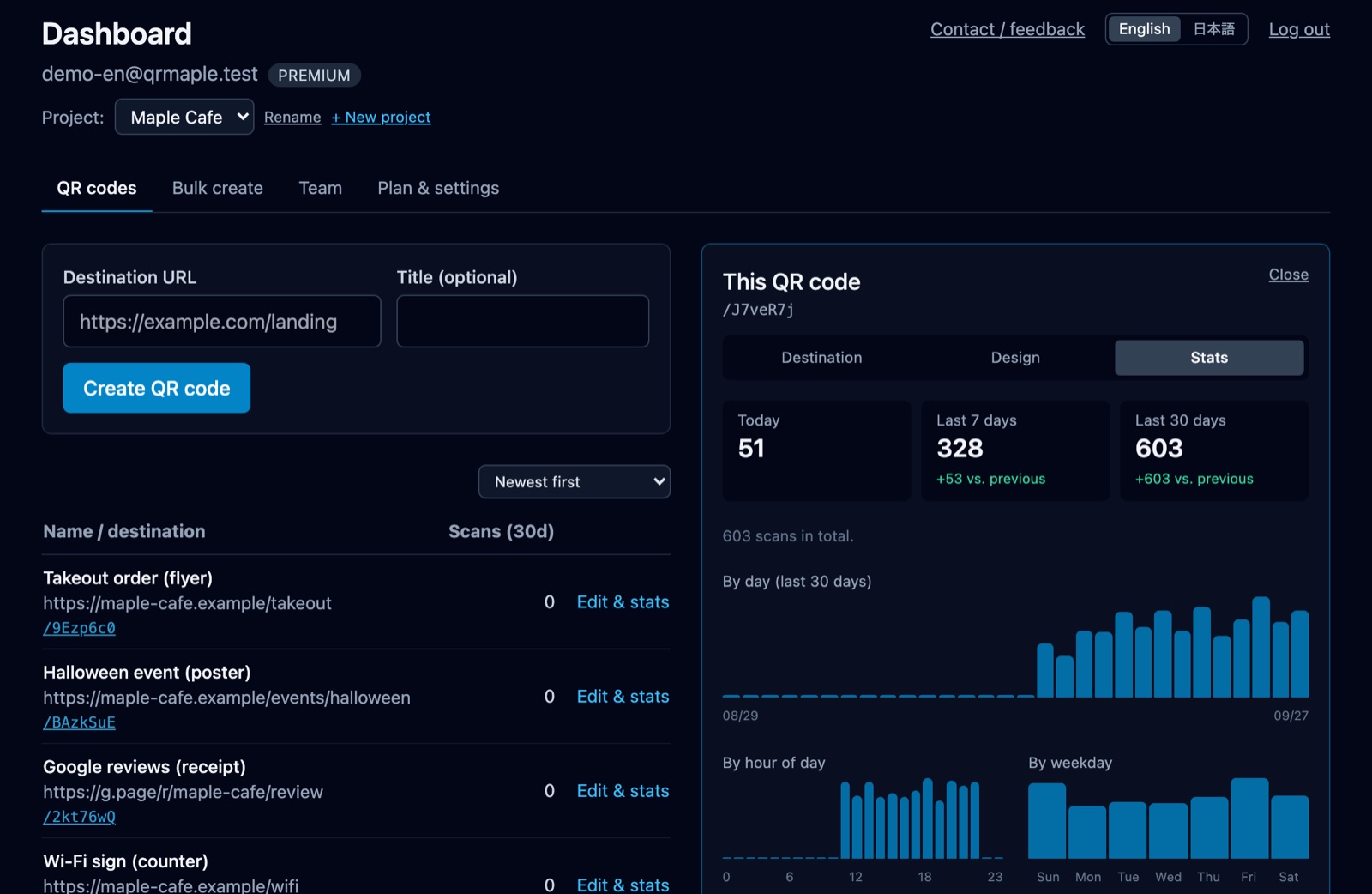Click the Scans (30d) column header
The width and height of the screenshot is (1372, 894).
pos(501,531)
